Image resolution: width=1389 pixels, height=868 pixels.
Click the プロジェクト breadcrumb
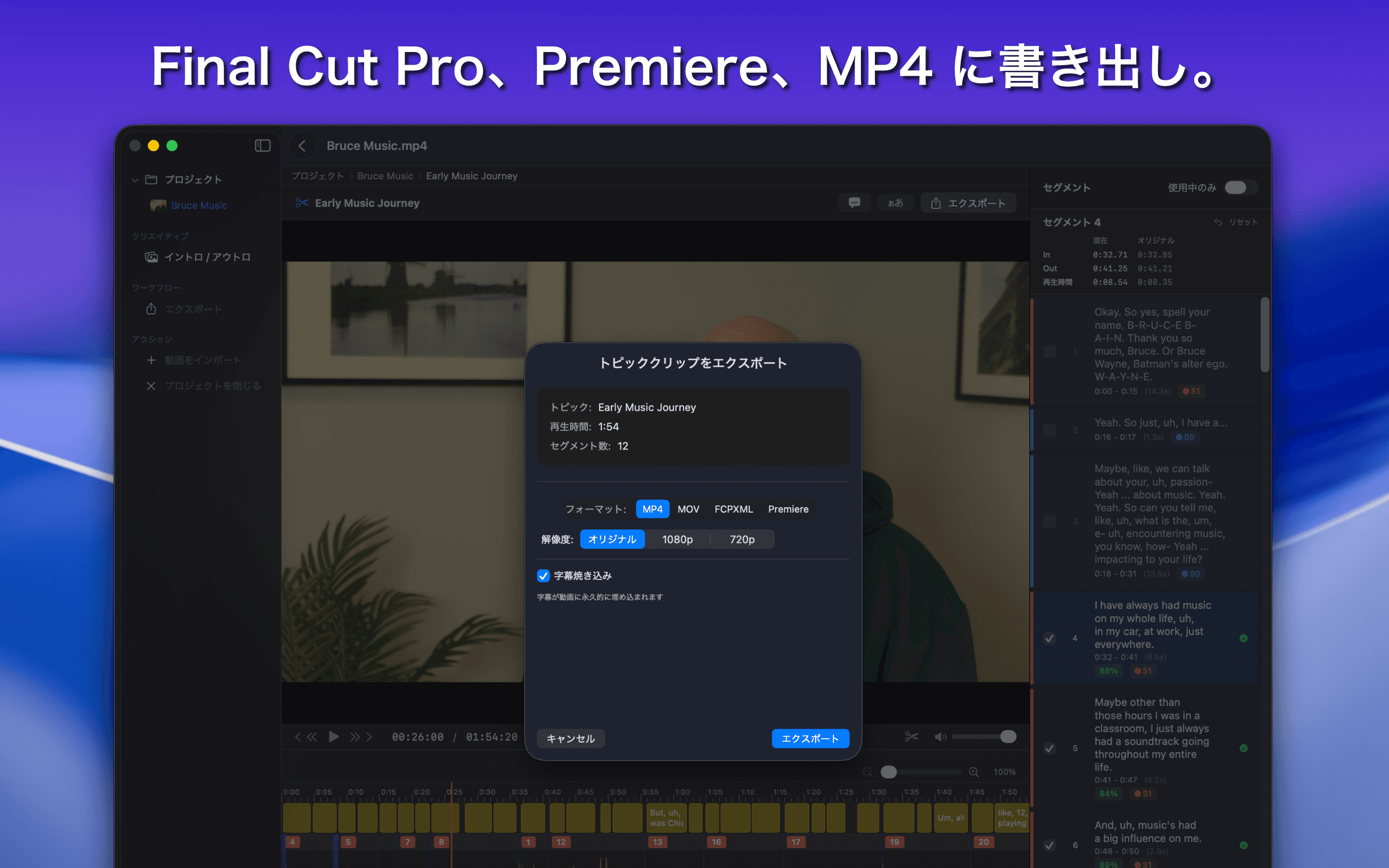[317, 176]
